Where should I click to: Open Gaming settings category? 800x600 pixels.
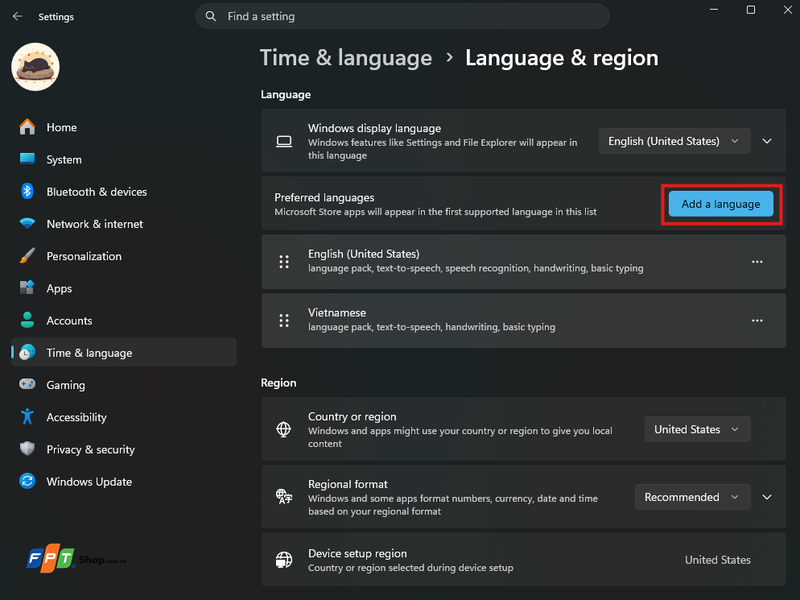(124, 384)
